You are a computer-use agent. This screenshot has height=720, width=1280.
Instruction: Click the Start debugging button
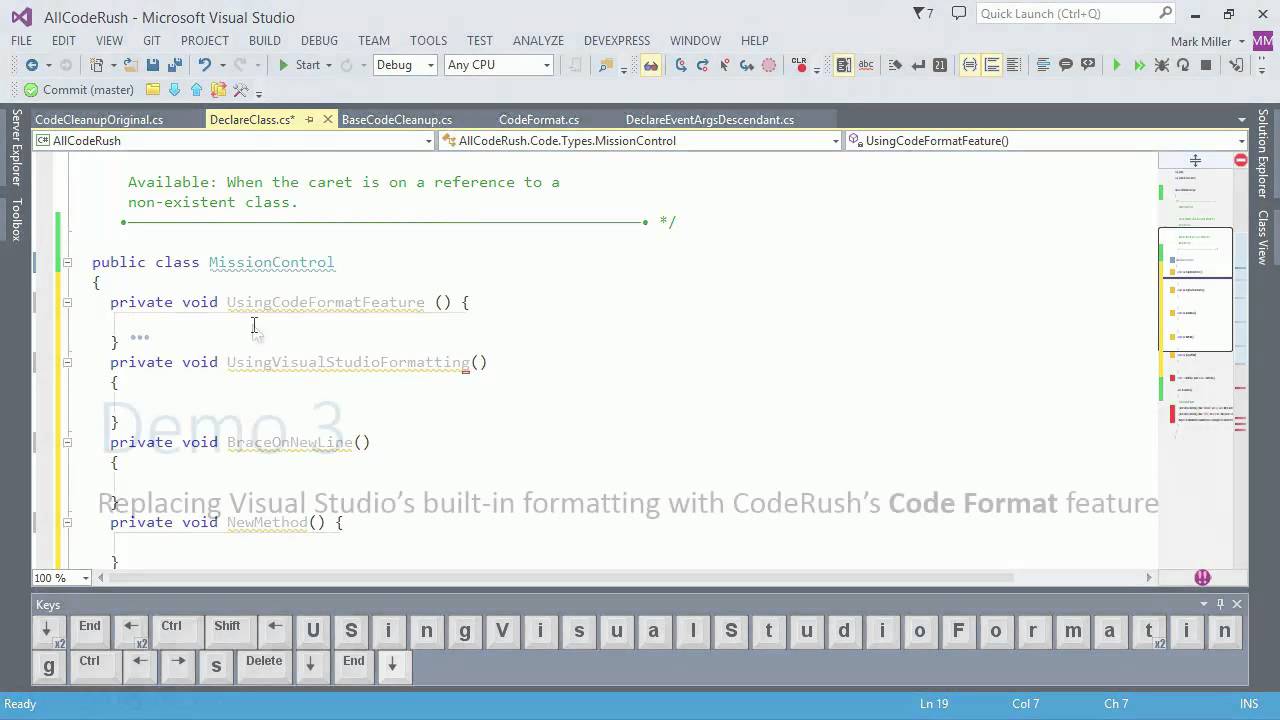coord(299,65)
